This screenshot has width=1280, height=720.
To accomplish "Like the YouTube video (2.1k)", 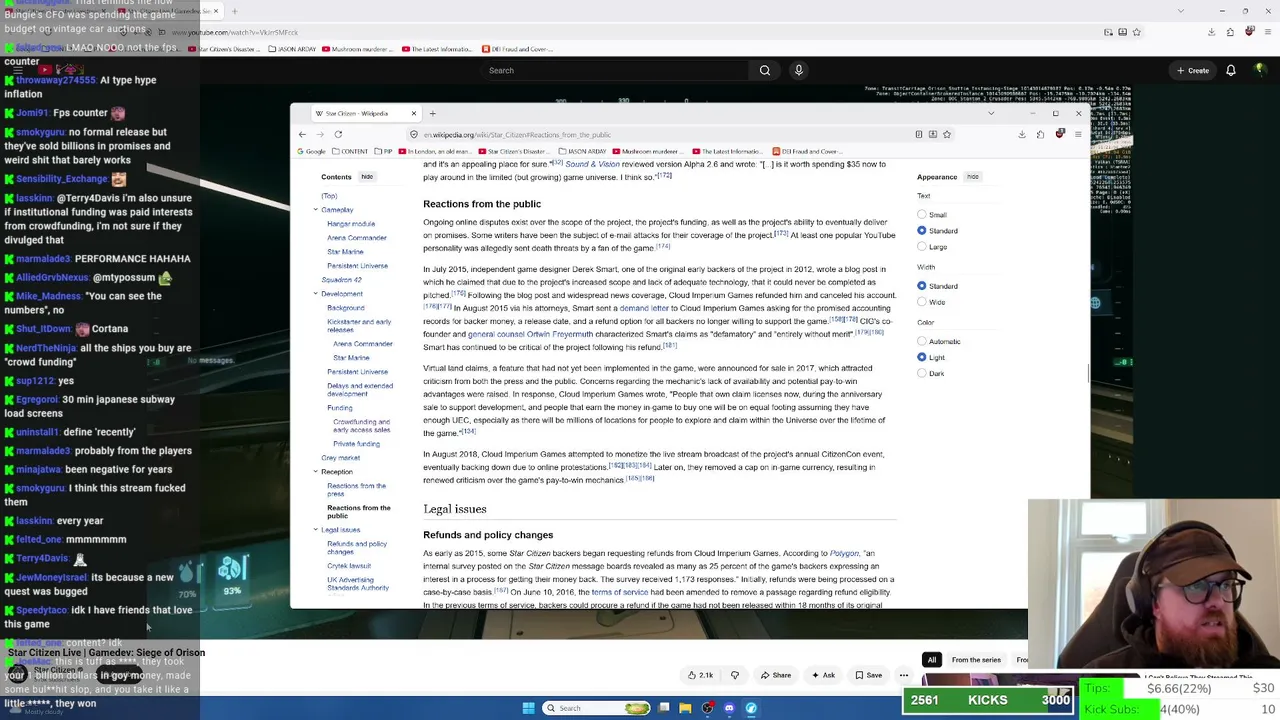I will click(x=701, y=675).
